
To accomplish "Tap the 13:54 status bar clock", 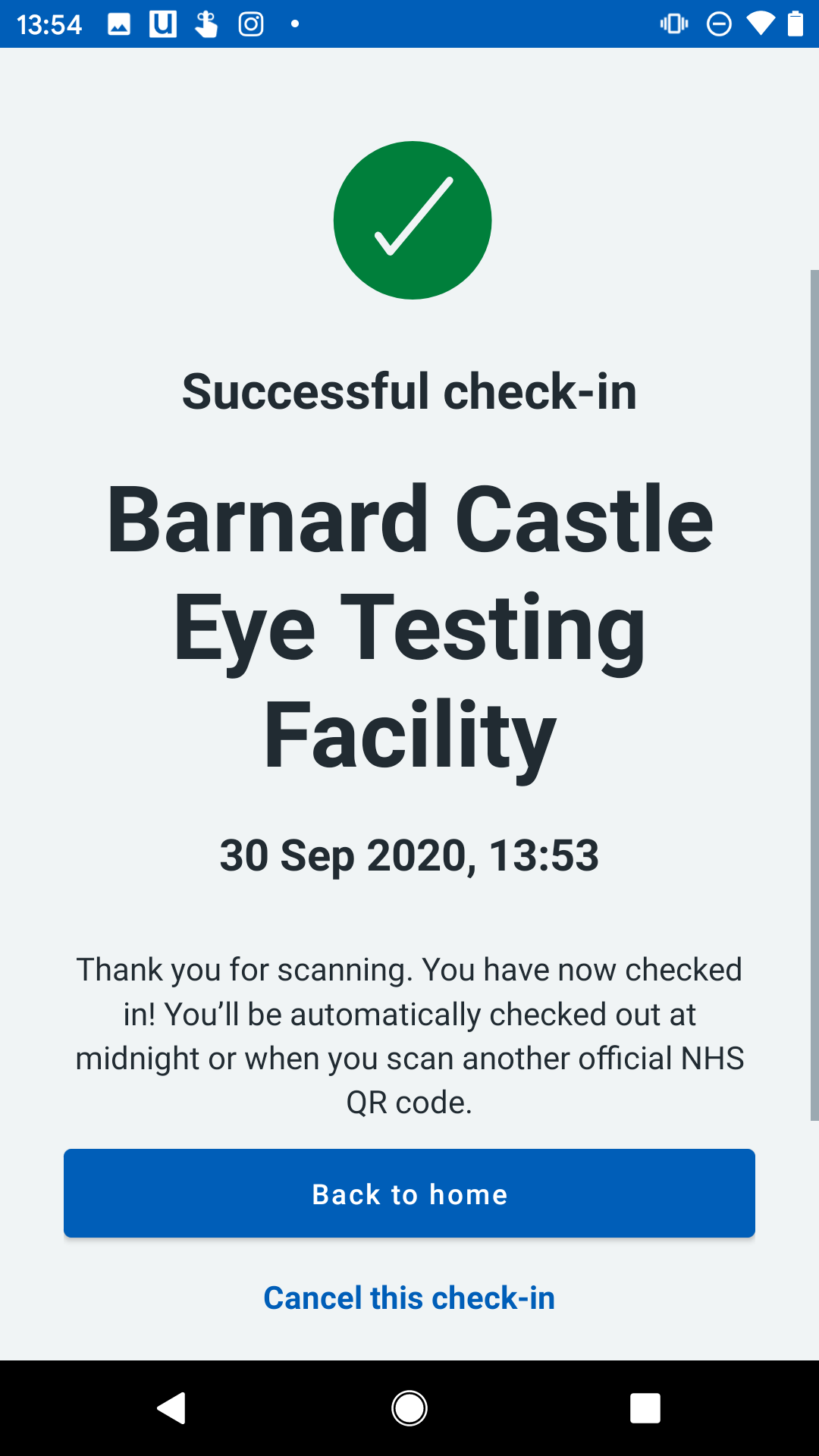I will click(49, 24).
